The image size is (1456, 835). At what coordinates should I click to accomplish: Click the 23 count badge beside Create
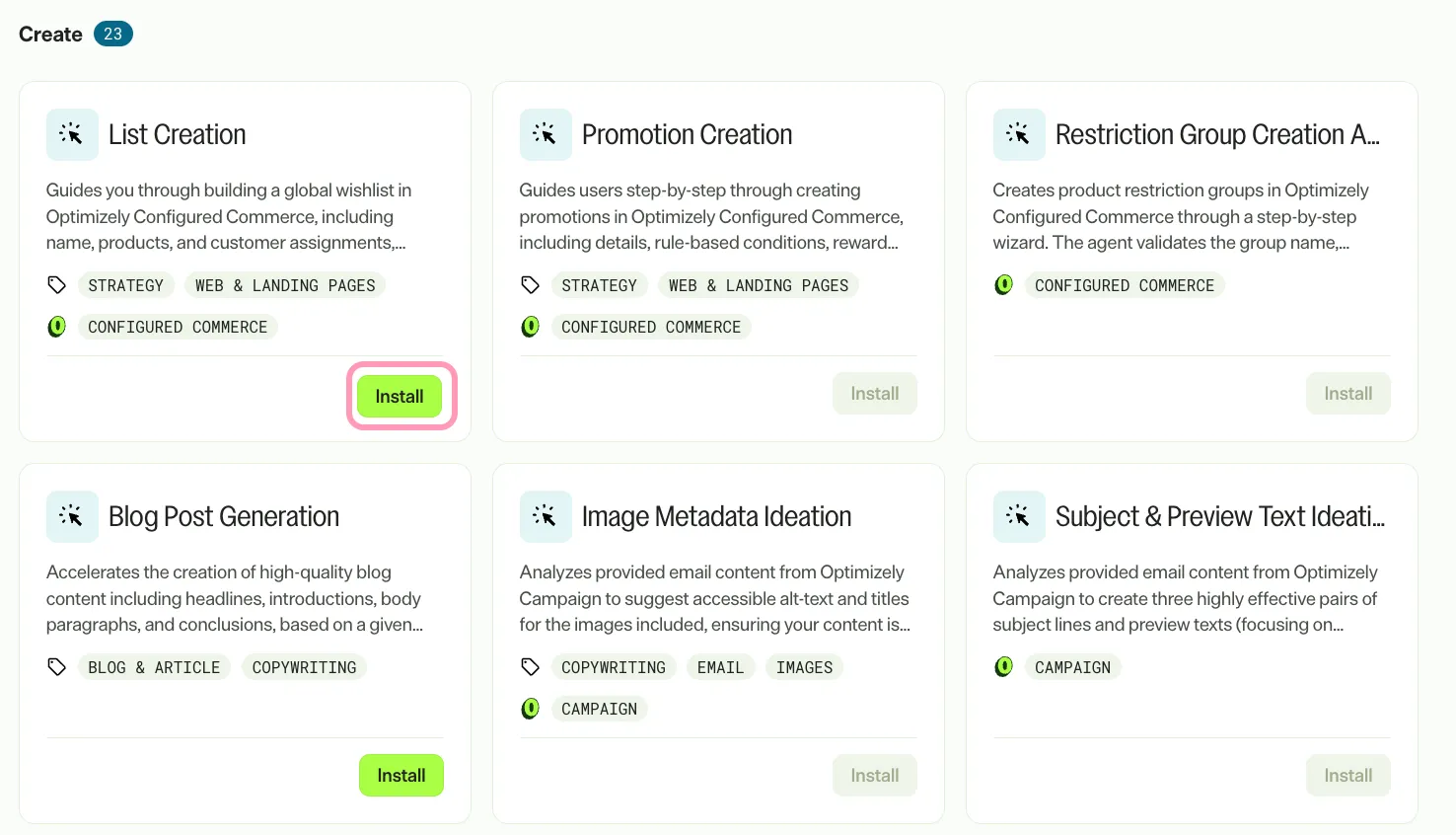tap(113, 34)
